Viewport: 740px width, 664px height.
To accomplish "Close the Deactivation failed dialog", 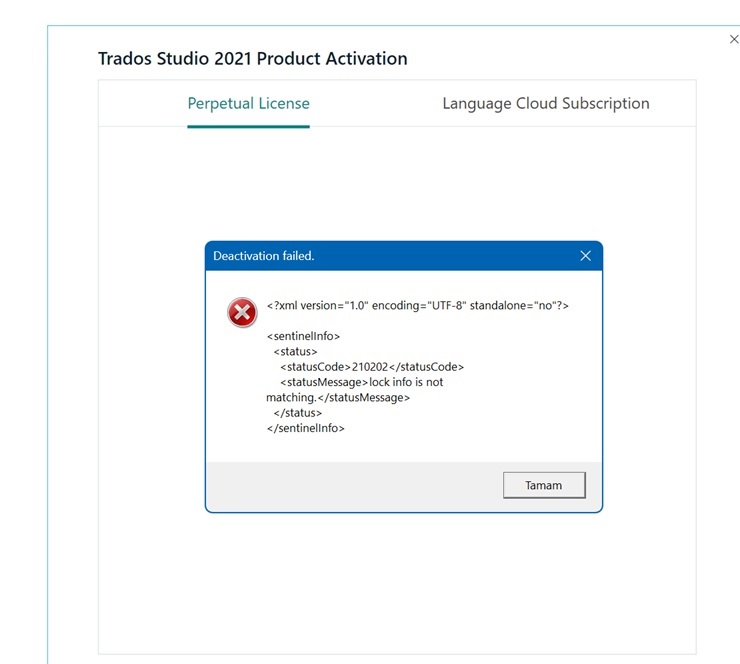I will point(585,256).
